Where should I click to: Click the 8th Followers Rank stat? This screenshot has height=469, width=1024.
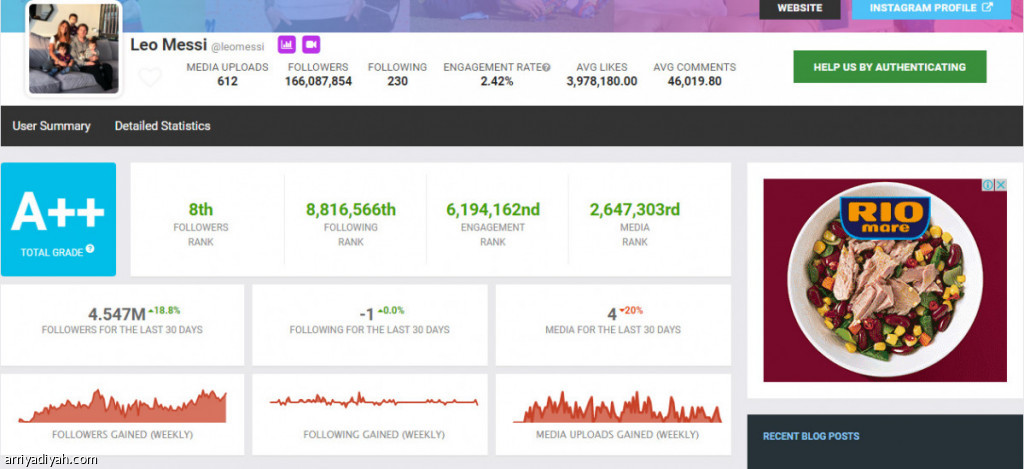[201, 209]
